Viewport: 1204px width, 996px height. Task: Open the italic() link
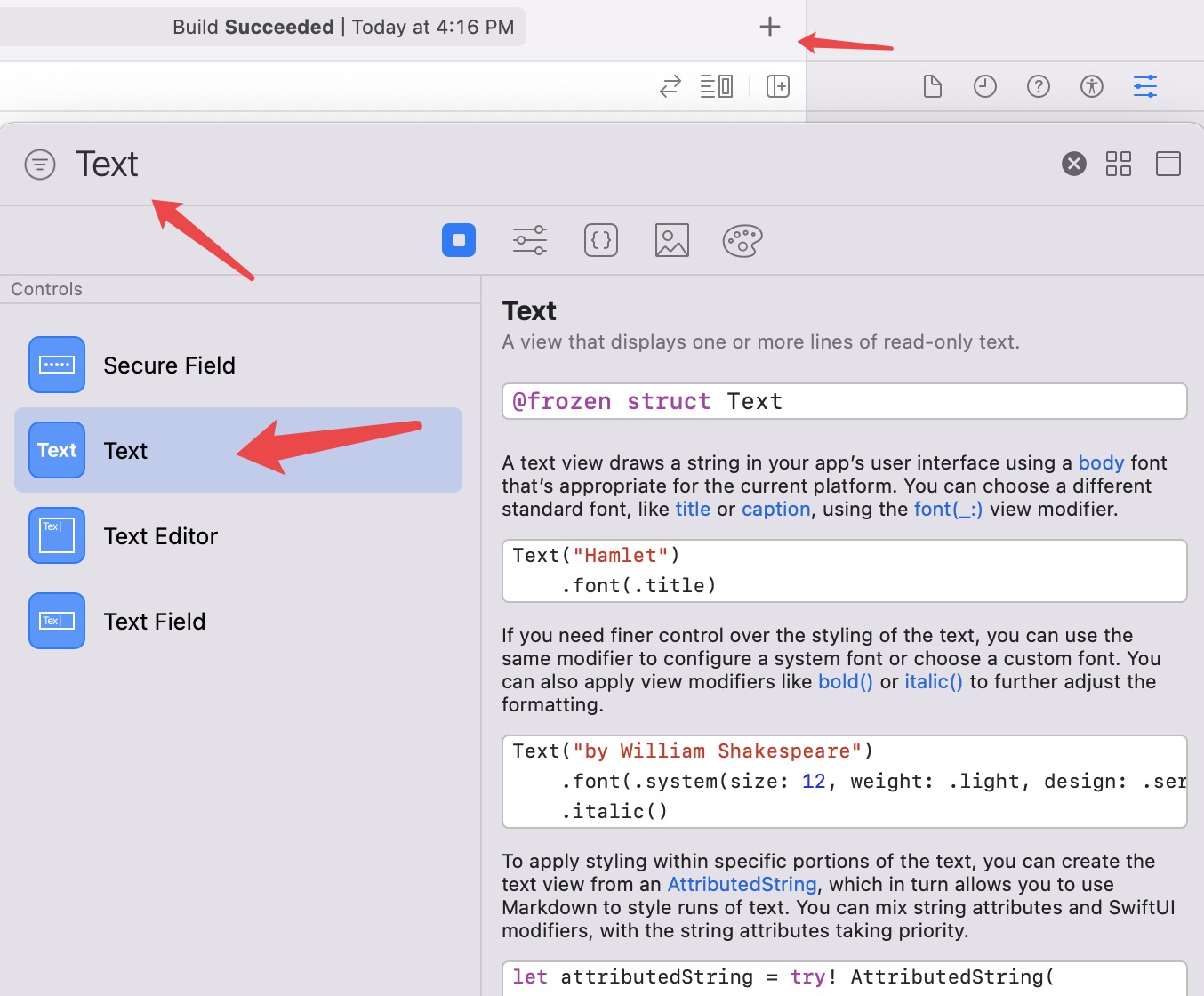click(x=934, y=682)
